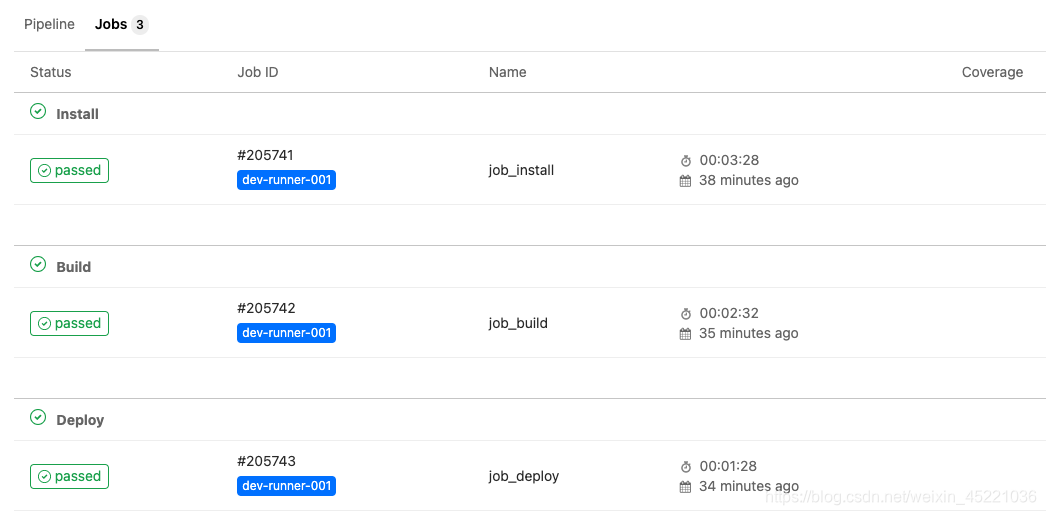
Task: Open passed status badge for job_deploy
Action: pos(69,476)
